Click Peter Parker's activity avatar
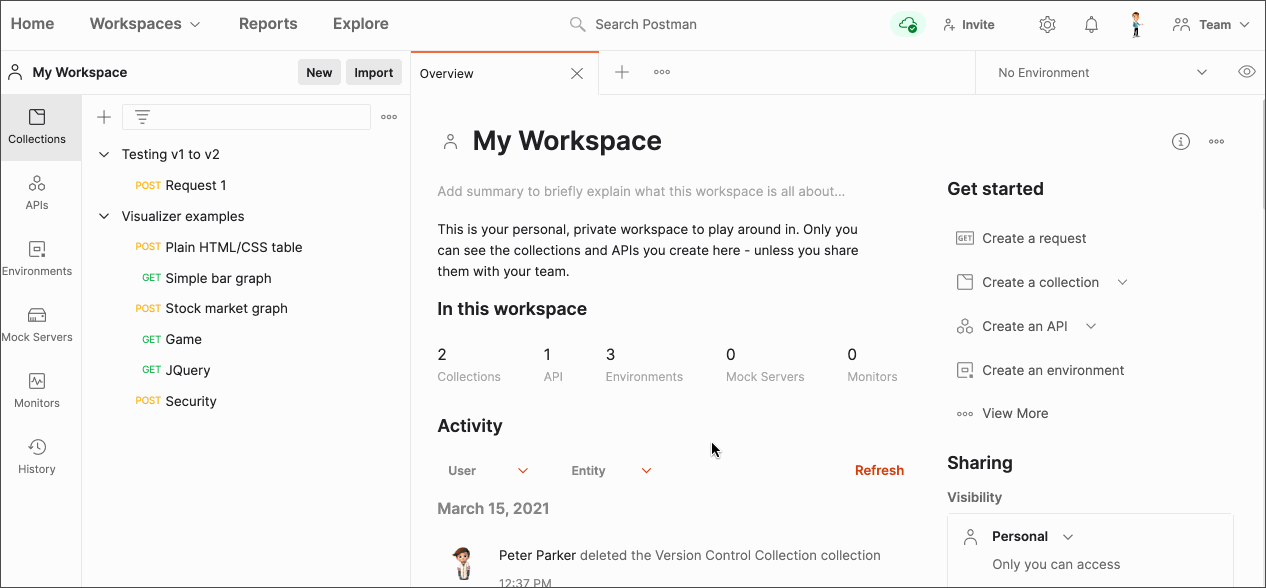Viewport: 1266px width, 588px height. coord(461,564)
